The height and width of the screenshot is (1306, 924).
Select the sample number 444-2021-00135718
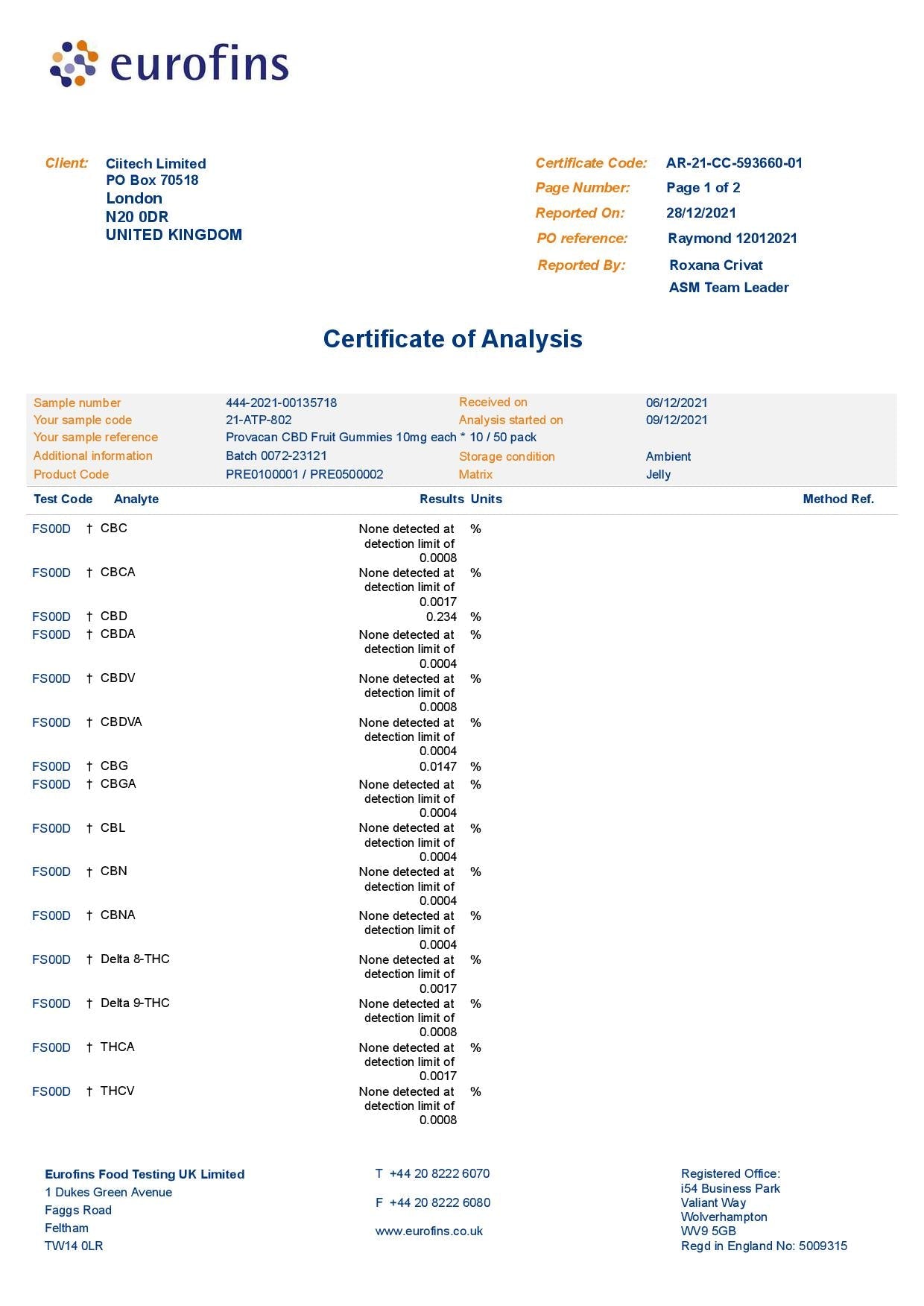pyautogui.click(x=281, y=403)
